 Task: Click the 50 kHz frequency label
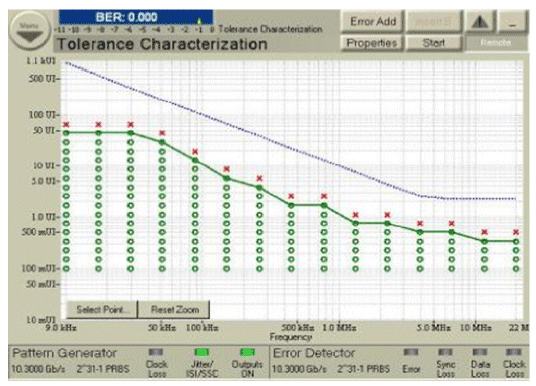[x=162, y=328]
